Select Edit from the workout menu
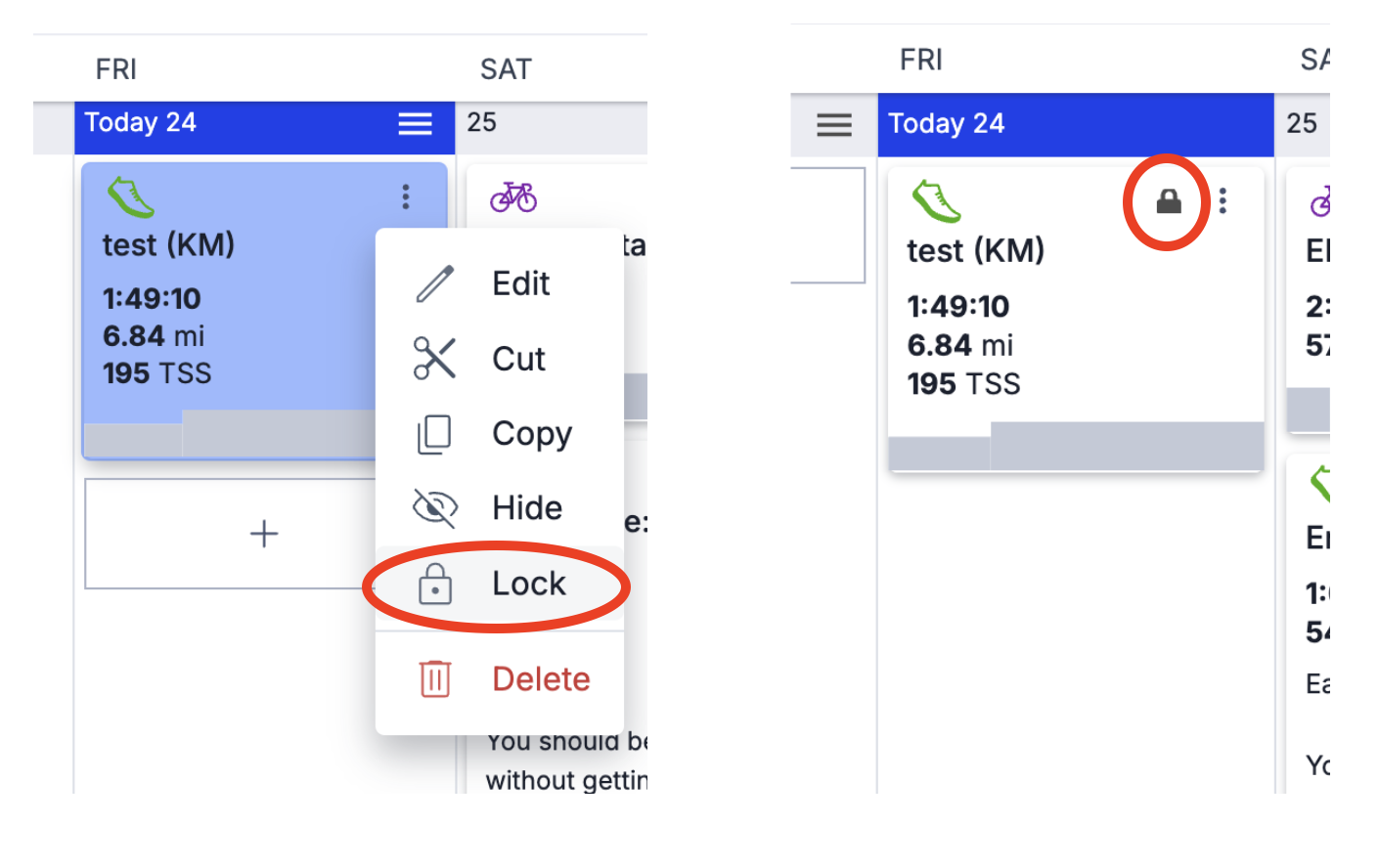 coord(520,284)
